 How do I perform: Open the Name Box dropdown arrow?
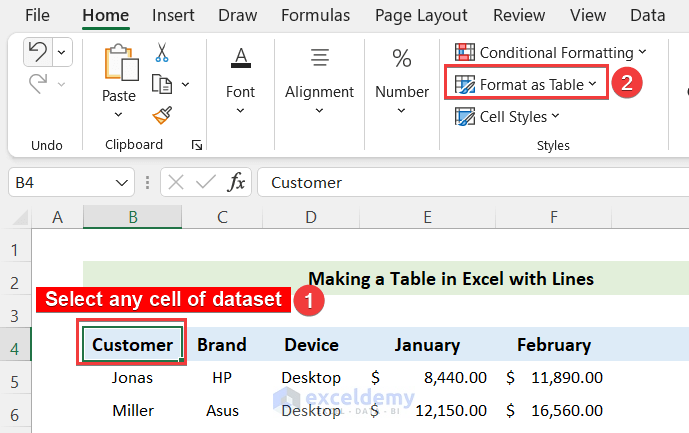point(123,183)
